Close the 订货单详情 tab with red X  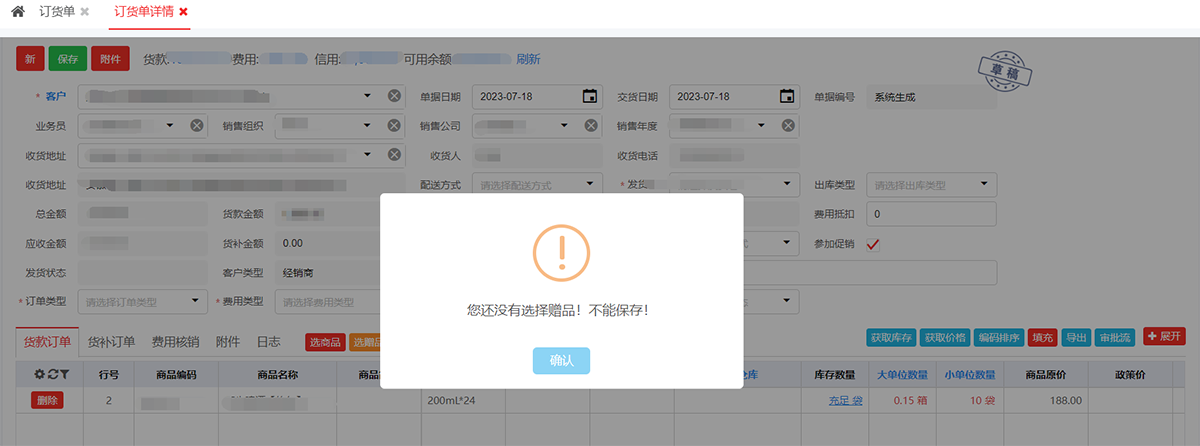click(183, 11)
